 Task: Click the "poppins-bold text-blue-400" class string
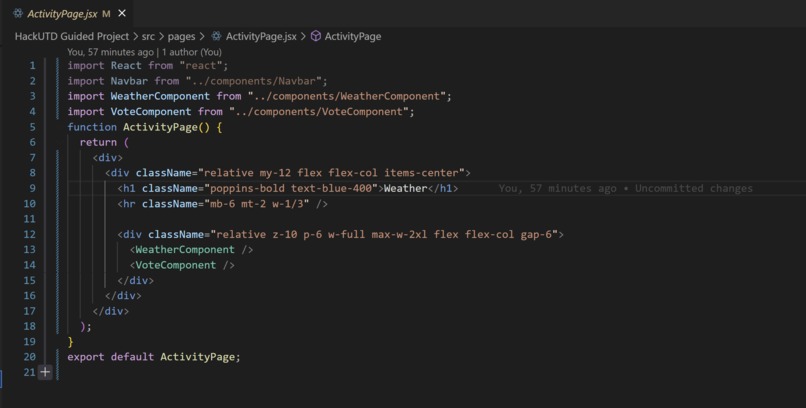pyautogui.click(x=291, y=188)
